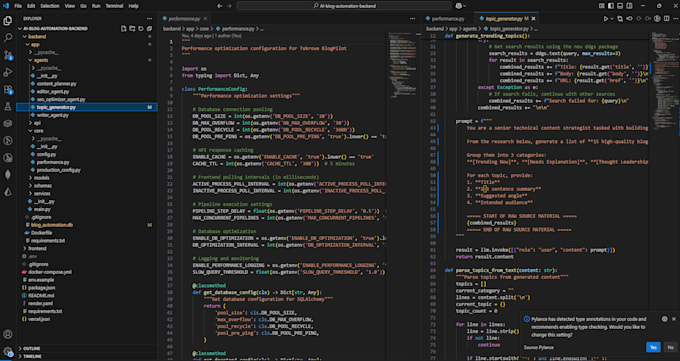Run the Python file with the play icon

[x=606, y=19]
